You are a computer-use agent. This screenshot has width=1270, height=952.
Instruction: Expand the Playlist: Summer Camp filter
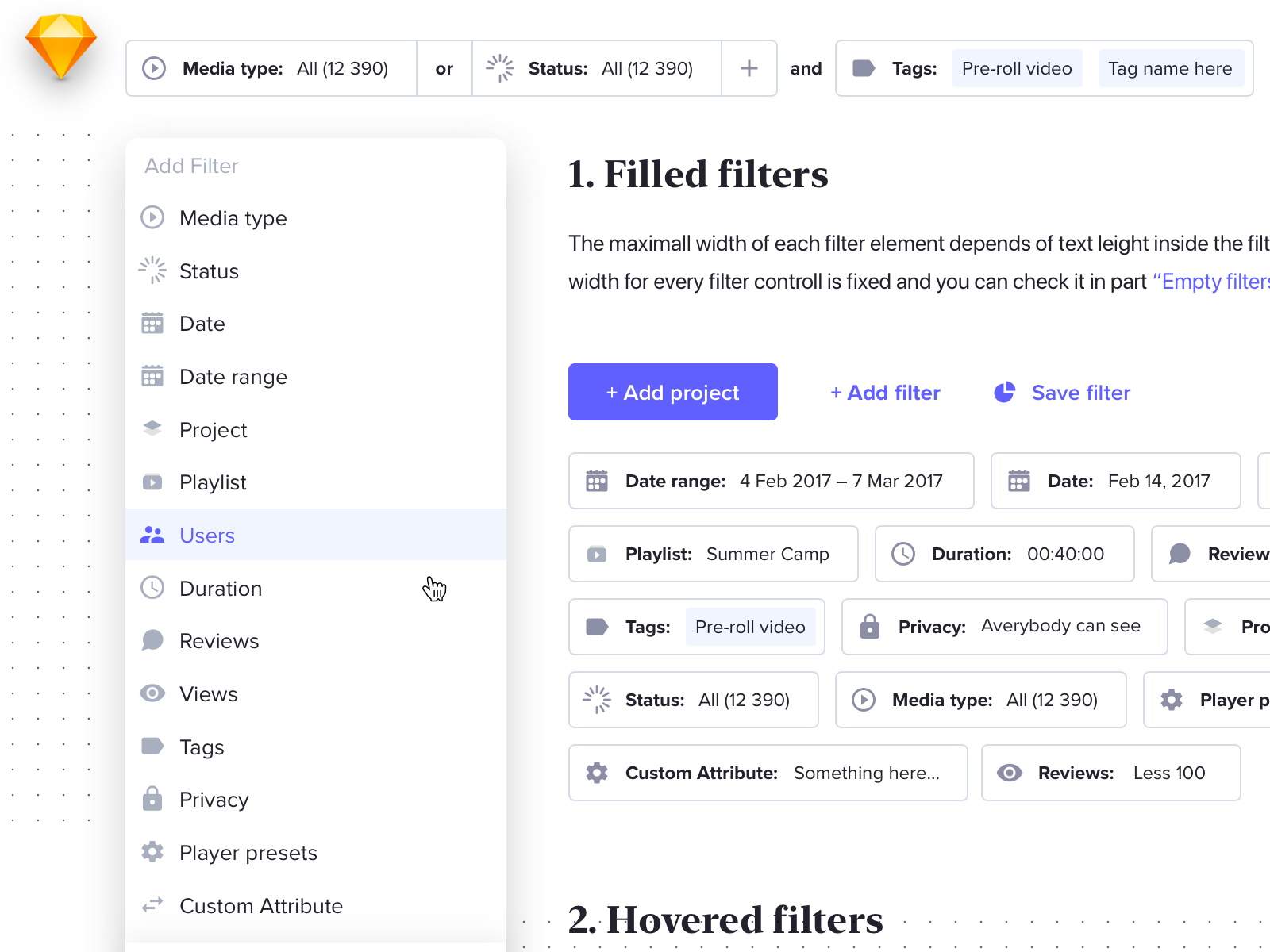[713, 554]
